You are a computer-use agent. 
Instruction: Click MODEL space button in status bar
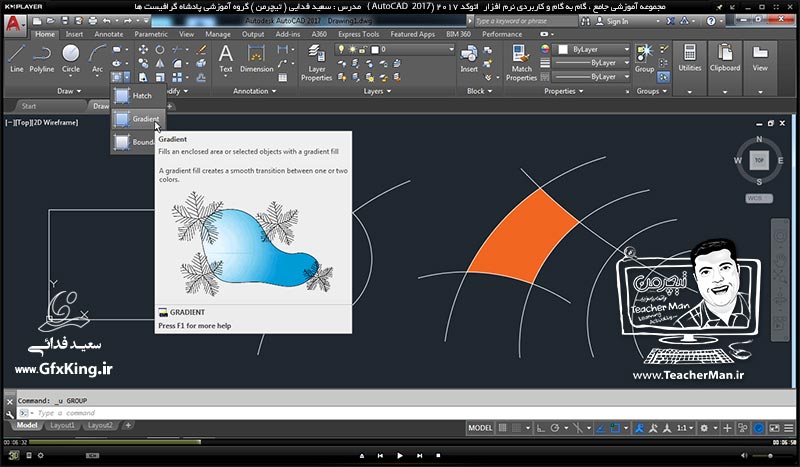pyautogui.click(x=480, y=428)
